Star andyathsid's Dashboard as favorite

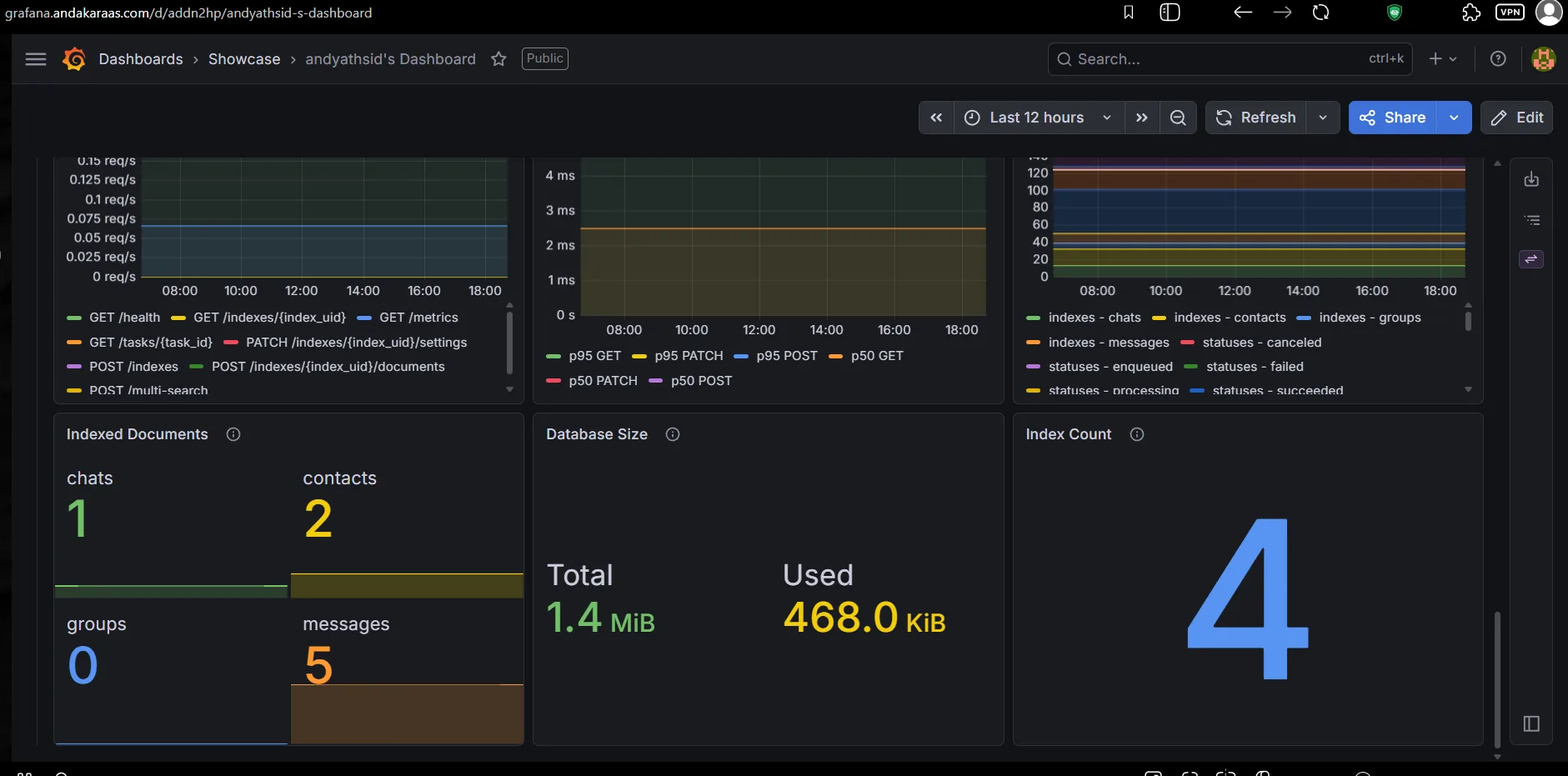498,59
